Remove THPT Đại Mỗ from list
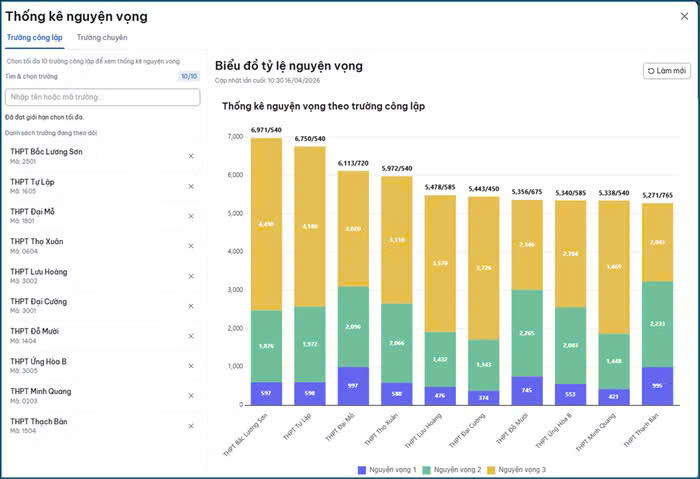Image resolution: width=700 pixels, height=479 pixels. 191,216
